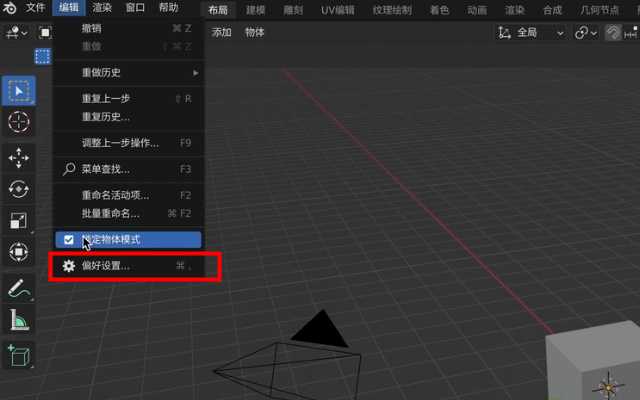Screen dimensions: 640x400
Task: Select the Rotate tool
Action: click(x=19, y=189)
